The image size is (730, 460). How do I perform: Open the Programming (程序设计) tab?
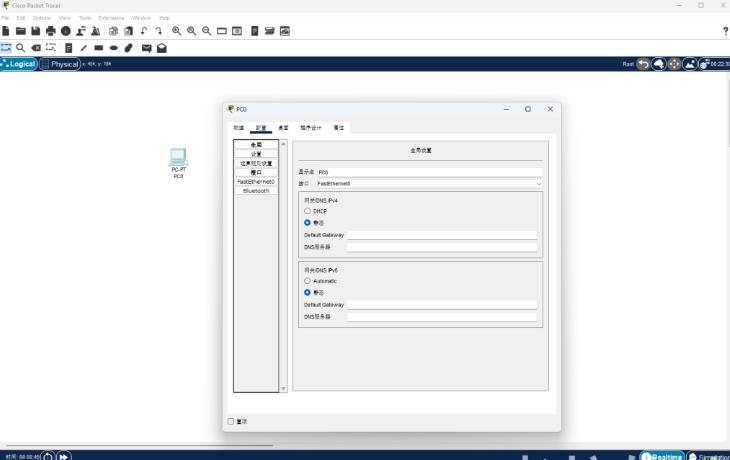coord(311,128)
